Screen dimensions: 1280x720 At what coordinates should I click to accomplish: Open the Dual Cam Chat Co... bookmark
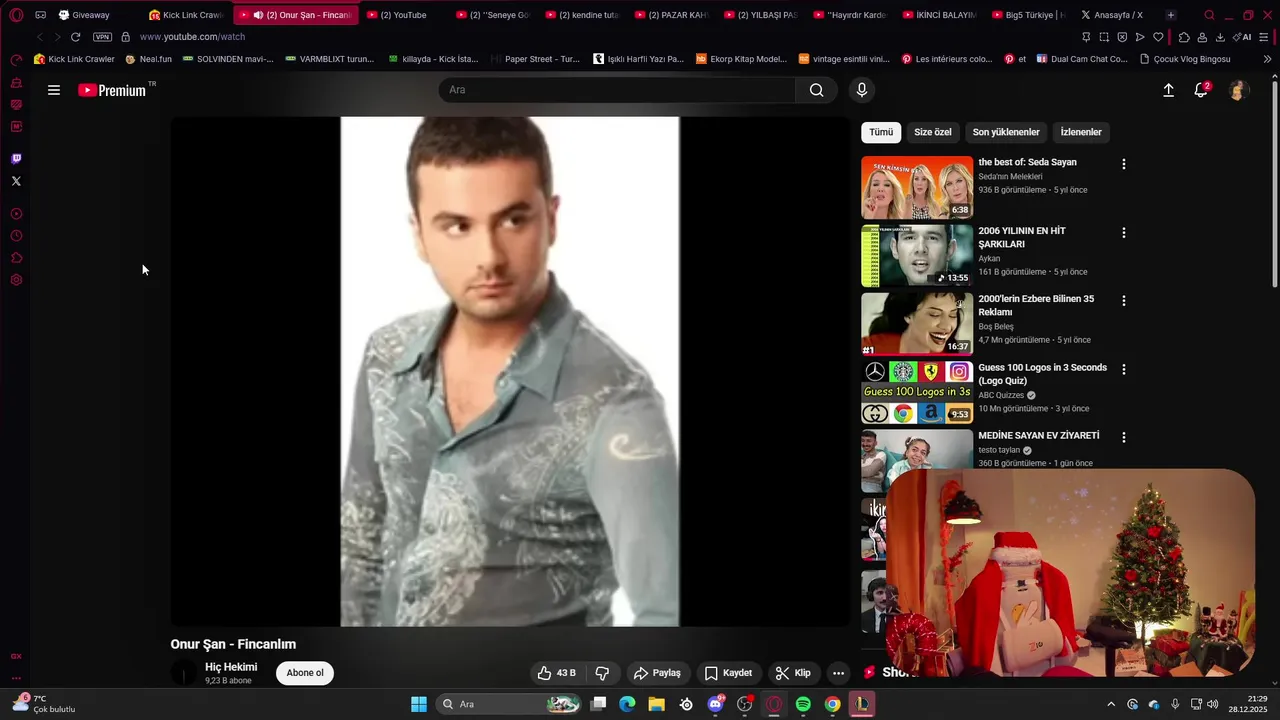click(x=1082, y=59)
